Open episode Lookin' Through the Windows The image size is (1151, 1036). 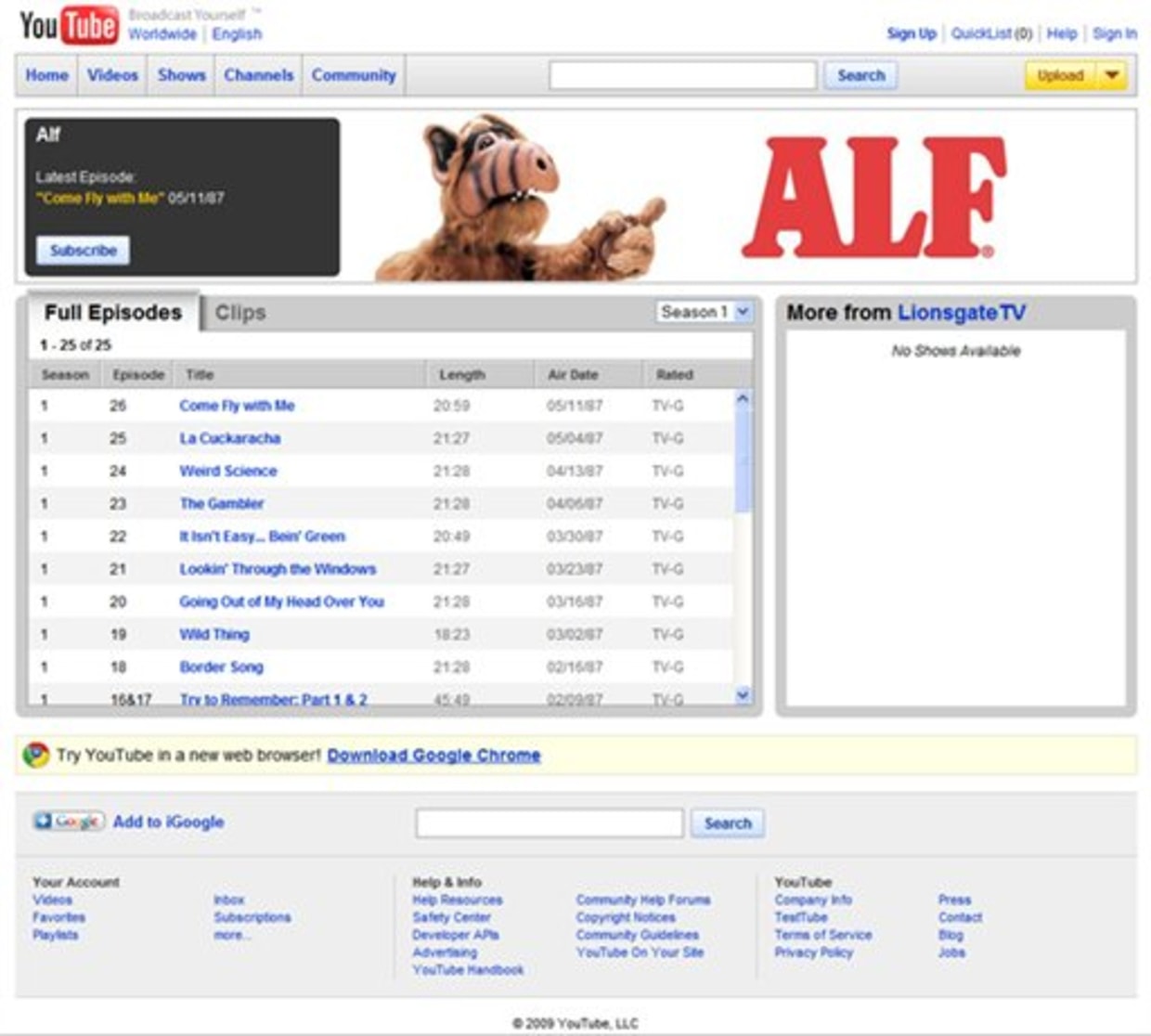click(278, 569)
